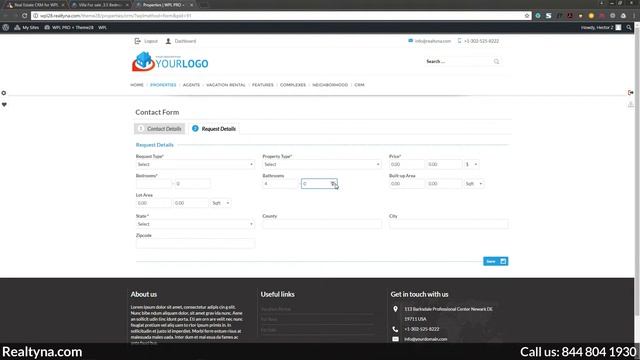Open the VACATION RENTAL navigation item
Screen dimensions: 640x360
pyautogui.click(x=226, y=85)
